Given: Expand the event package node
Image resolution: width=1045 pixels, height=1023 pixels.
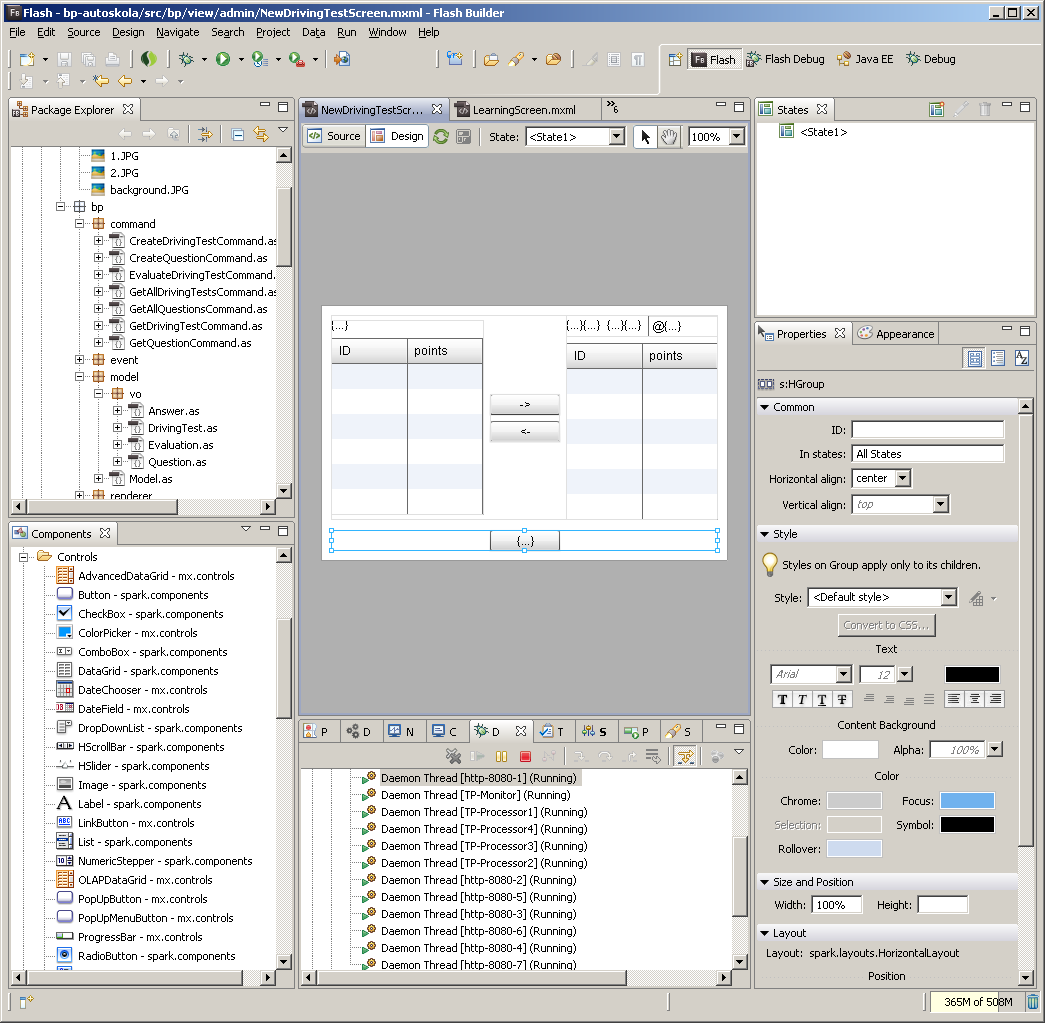Looking at the screenshot, I should [79, 360].
